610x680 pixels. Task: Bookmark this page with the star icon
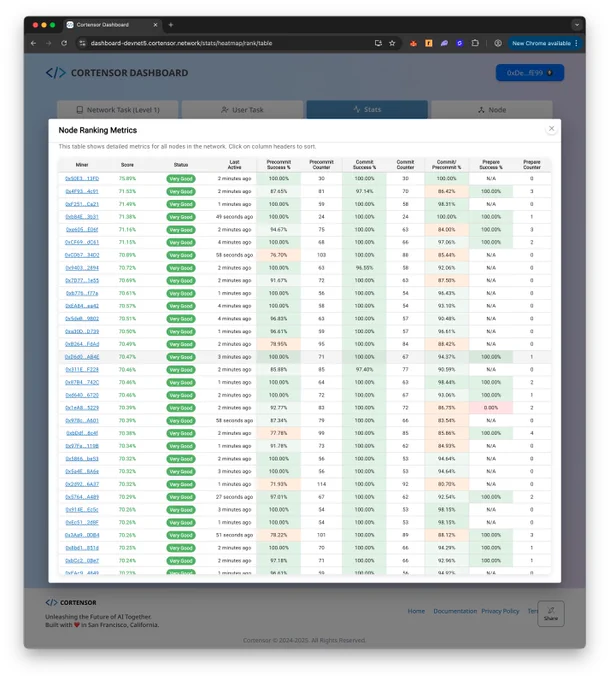(x=392, y=43)
